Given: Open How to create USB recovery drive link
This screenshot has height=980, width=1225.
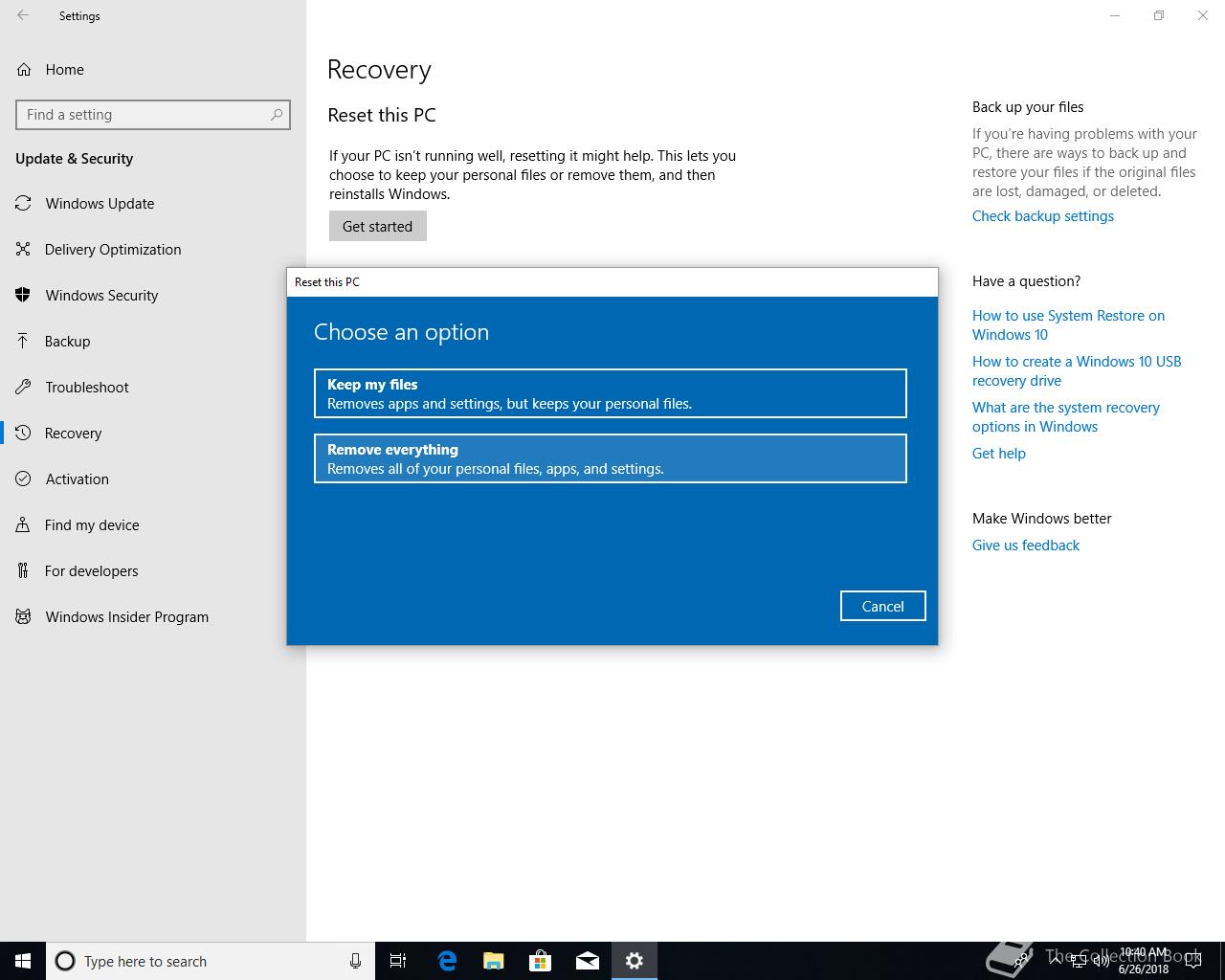Looking at the screenshot, I should point(1077,371).
